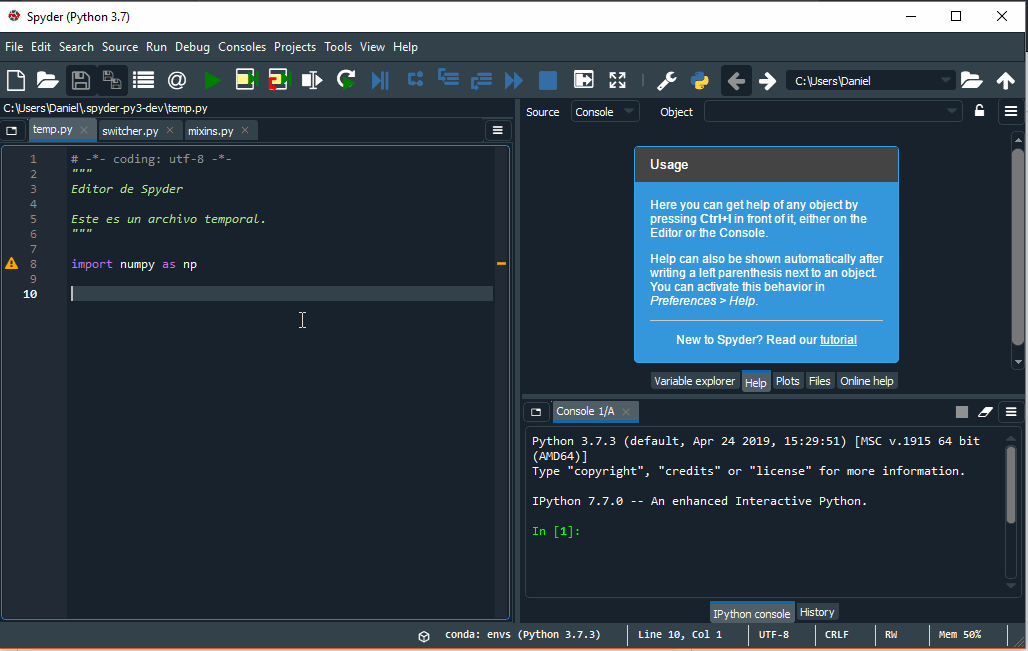Create a new file with toolbar icon
This screenshot has width=1028, height=651.
point(16,81)
